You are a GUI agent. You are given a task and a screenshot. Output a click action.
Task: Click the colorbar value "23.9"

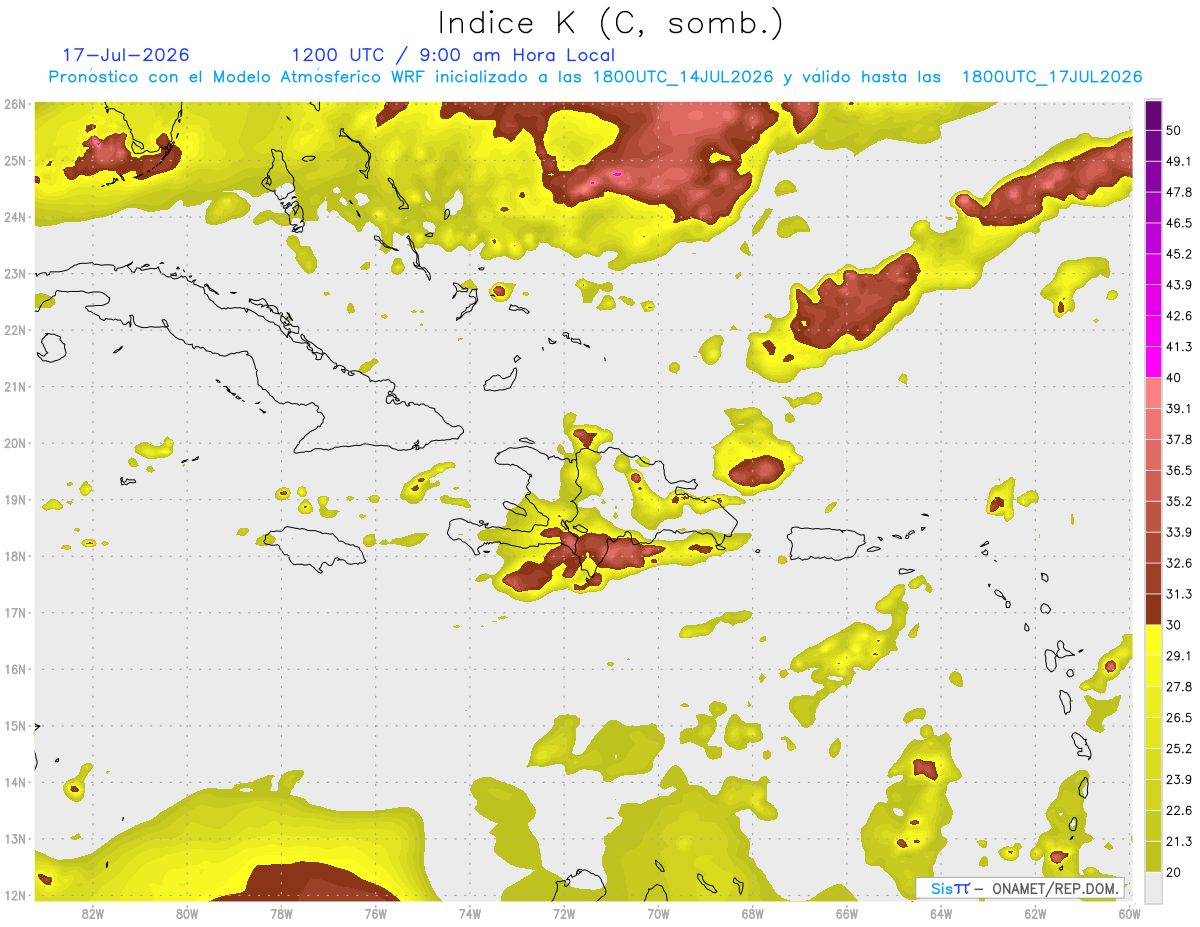(x=1179, y=780)
